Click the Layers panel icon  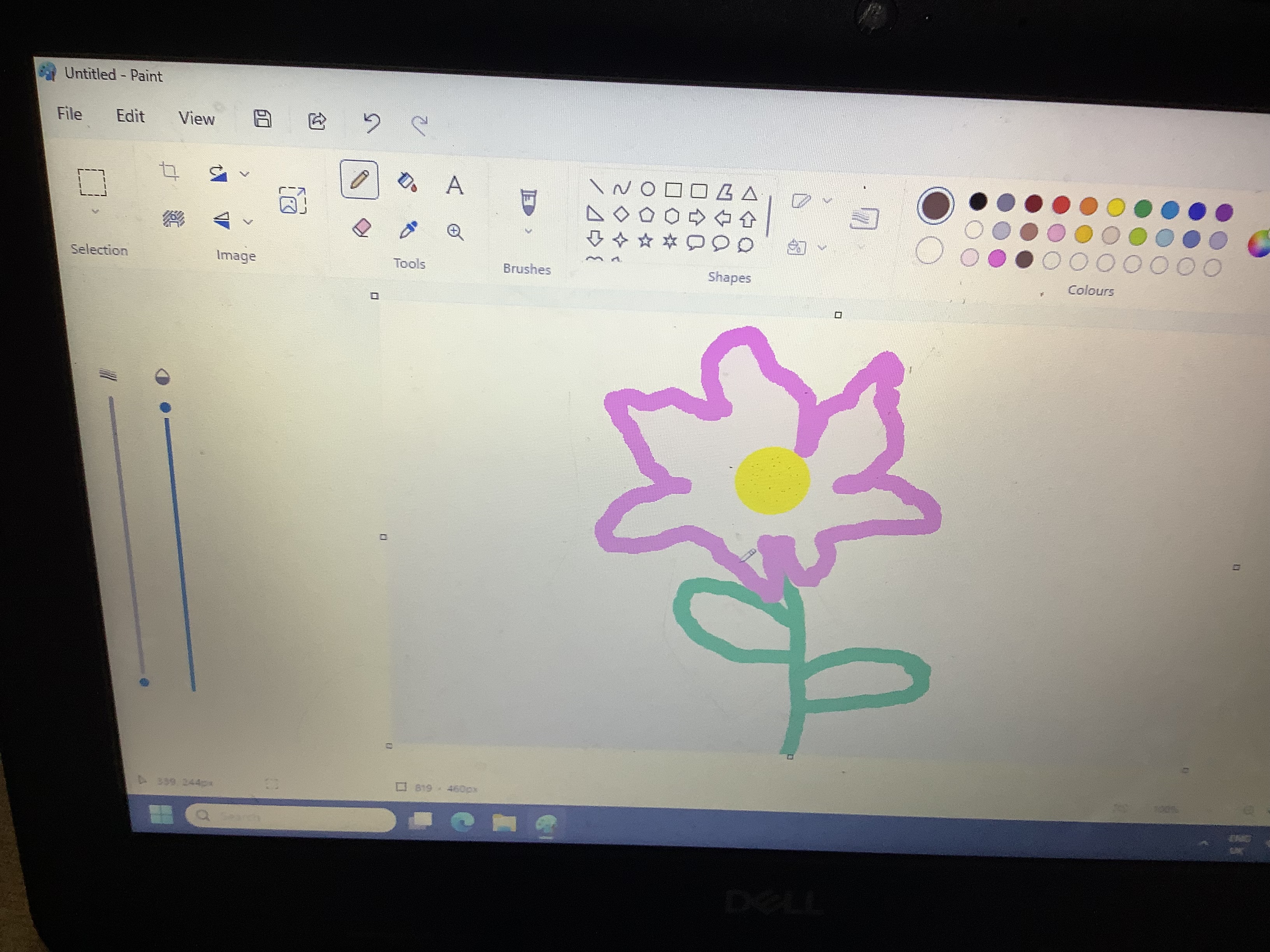coord(864,218)
